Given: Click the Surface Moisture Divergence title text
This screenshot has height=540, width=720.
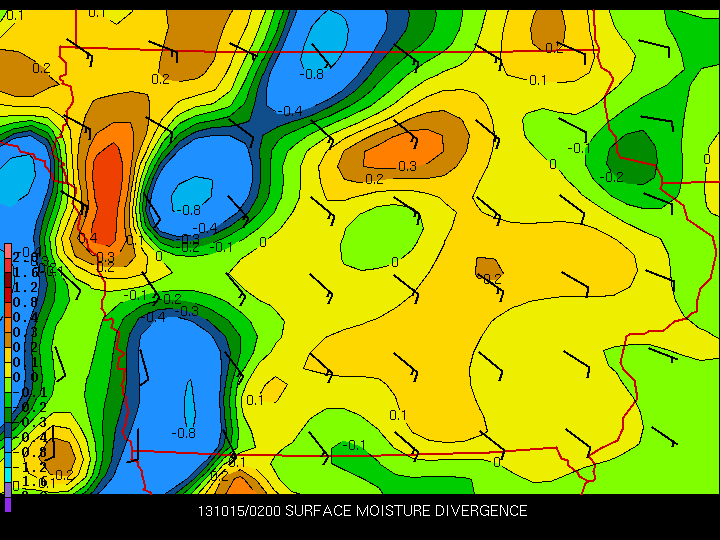Looking at the screenshot, I should pyautogui.click(x=406, y=511).
